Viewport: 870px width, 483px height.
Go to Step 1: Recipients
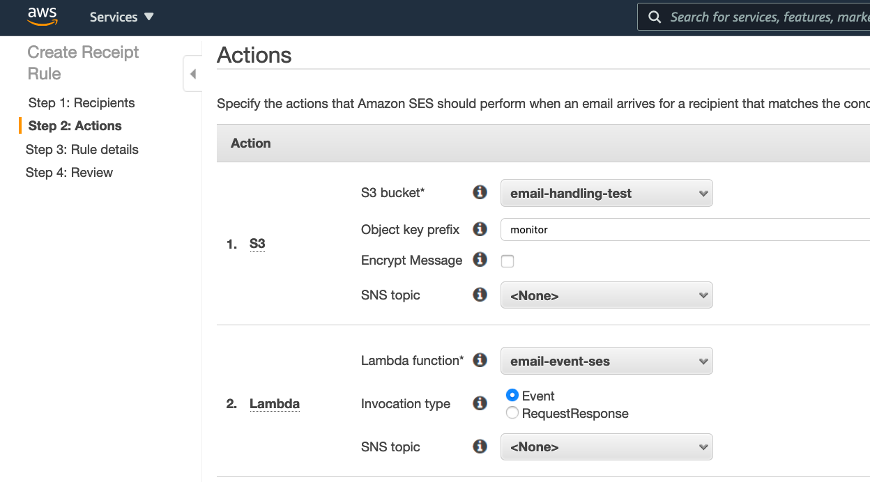81,103
